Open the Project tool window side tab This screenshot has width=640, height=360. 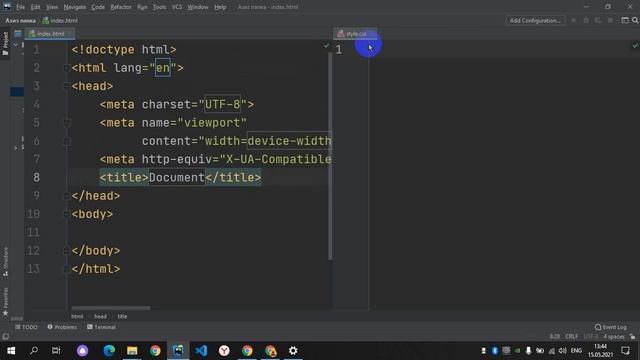(5, 44)
